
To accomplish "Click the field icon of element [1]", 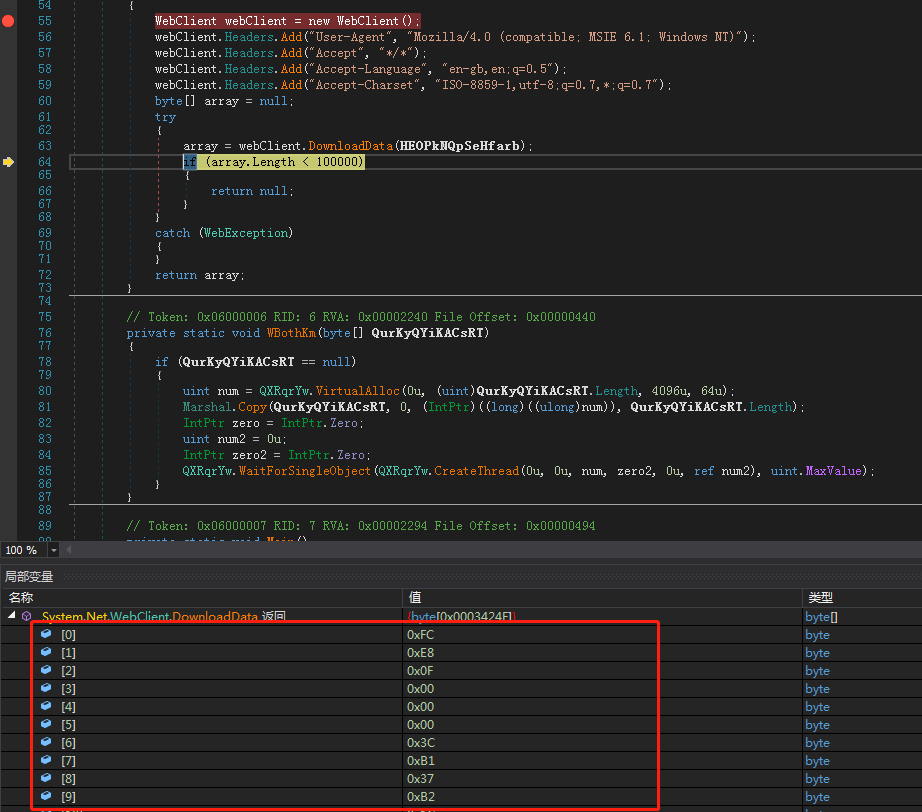I will click(x=46, y=652).
